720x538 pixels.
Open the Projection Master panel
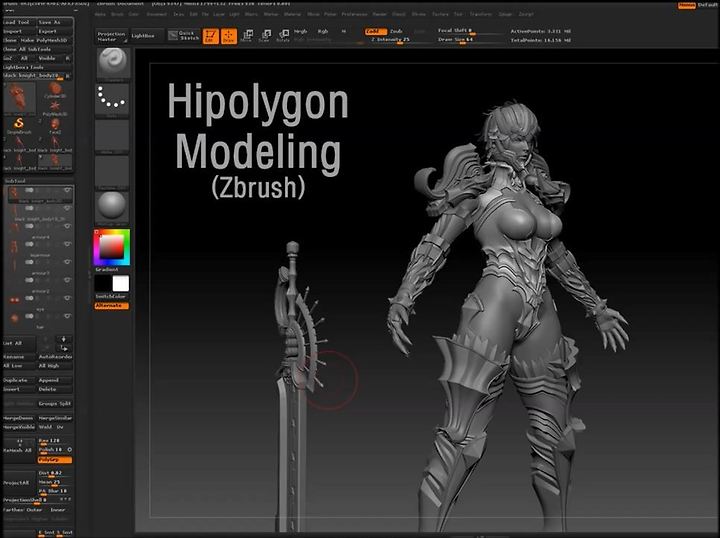[111, 36]
